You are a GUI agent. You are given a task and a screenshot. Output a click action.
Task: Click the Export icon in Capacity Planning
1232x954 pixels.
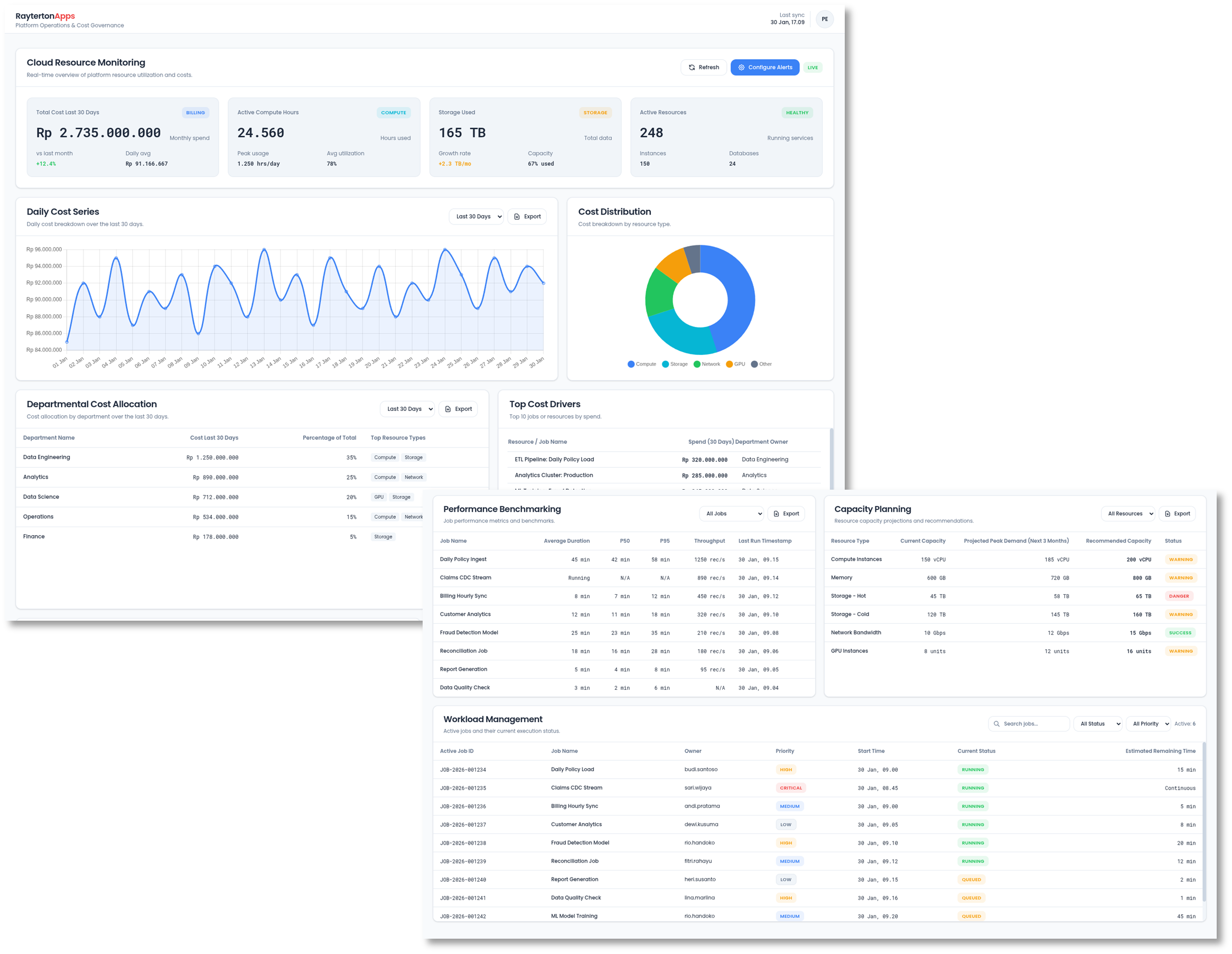[1167, 513]
